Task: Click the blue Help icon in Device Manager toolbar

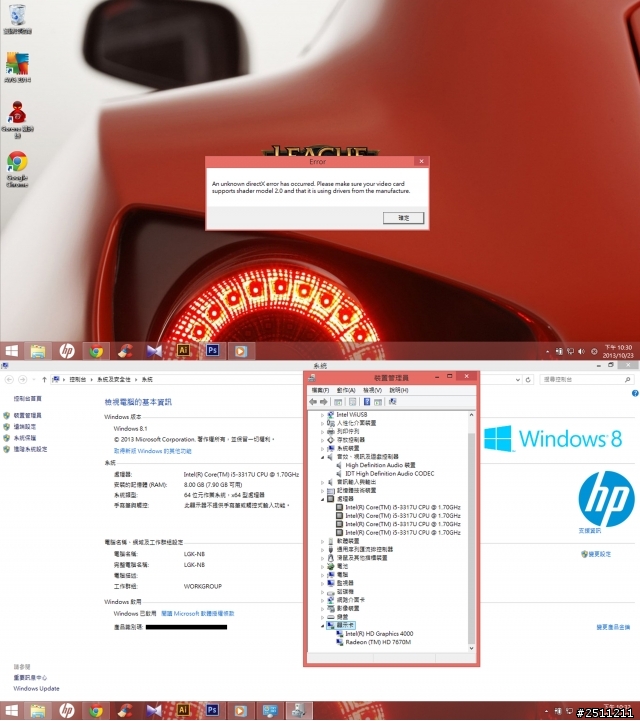Action: pos(367,402)
